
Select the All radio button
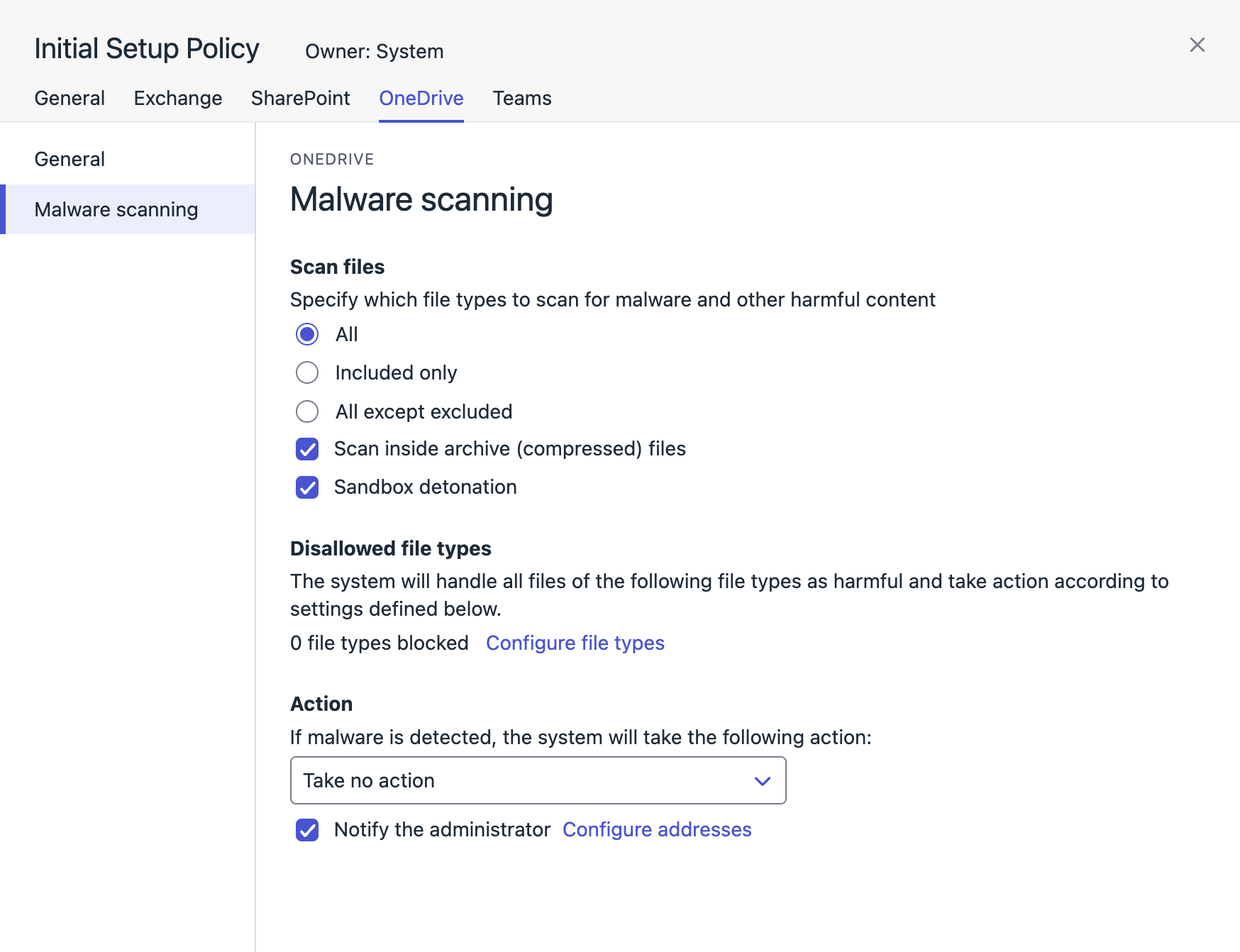click(307, 334)
